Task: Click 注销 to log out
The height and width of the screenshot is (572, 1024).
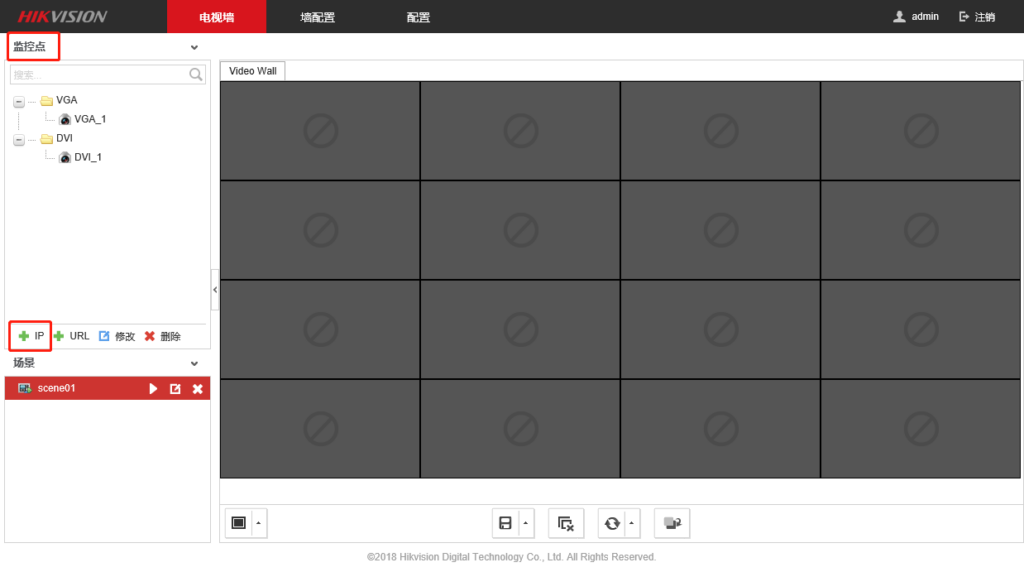Action: point(977,17)
